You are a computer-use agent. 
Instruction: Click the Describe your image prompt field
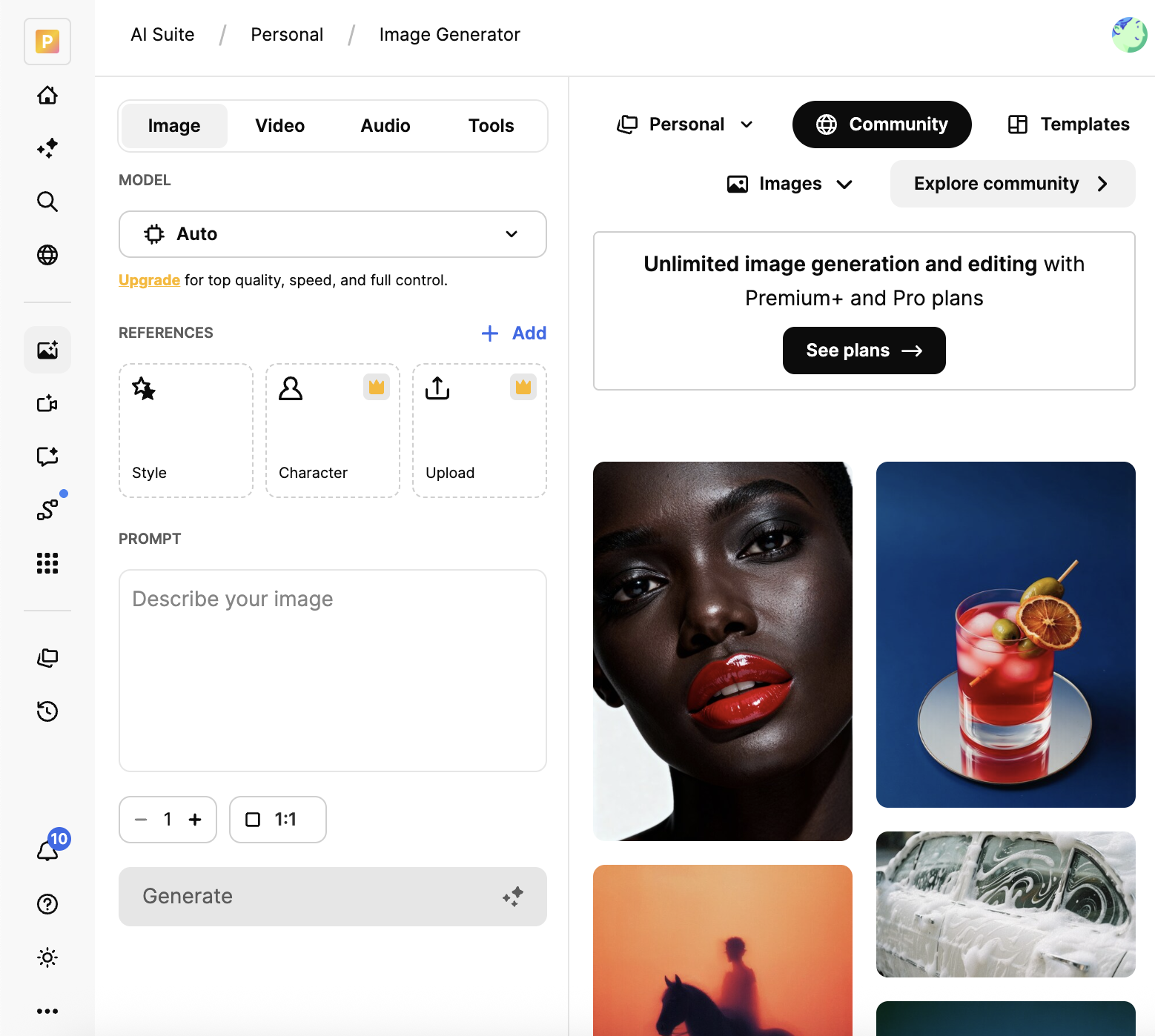(332, 670)
